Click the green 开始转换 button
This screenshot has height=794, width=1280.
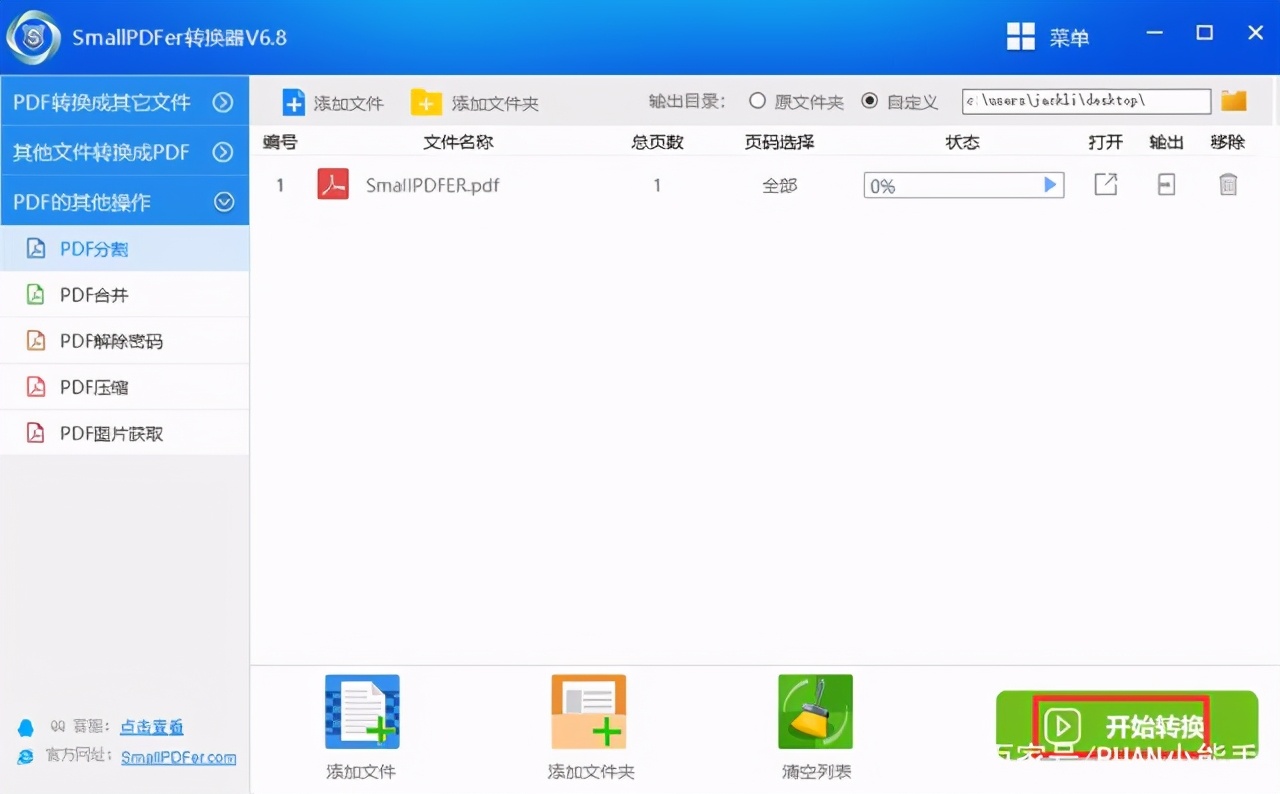tap(1127, 728)
